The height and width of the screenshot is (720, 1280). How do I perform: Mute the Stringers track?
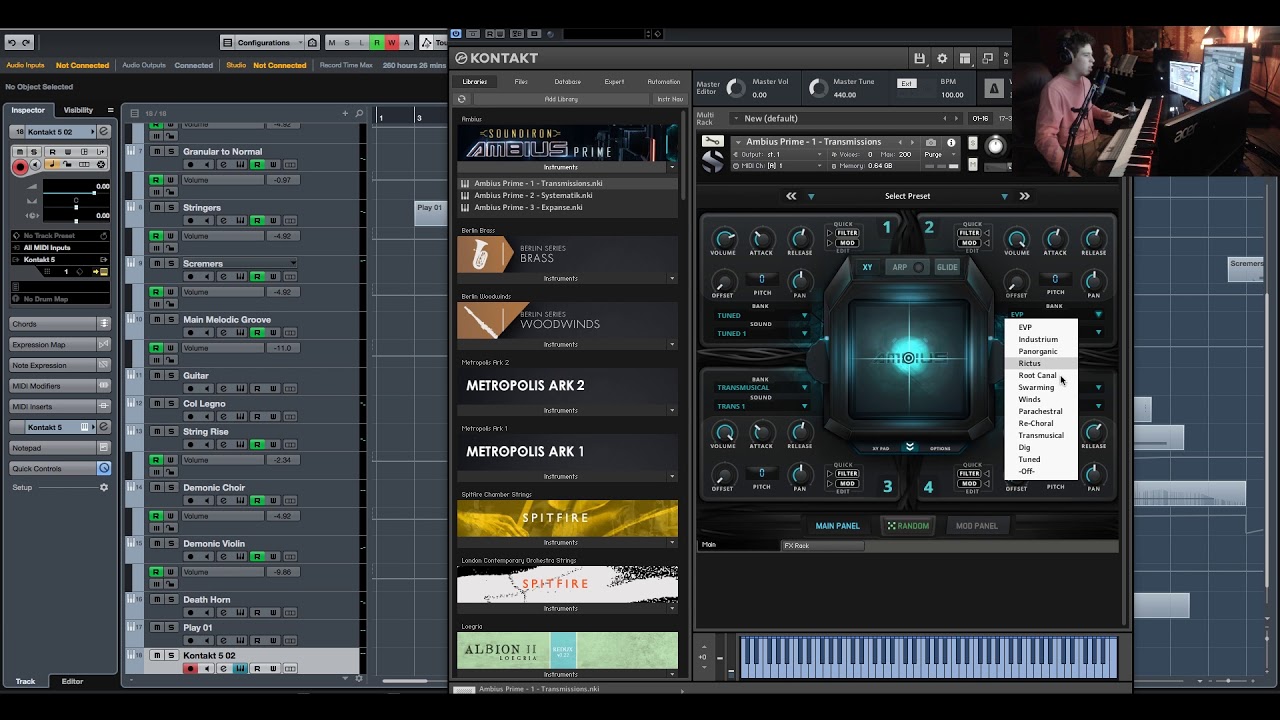156,208
